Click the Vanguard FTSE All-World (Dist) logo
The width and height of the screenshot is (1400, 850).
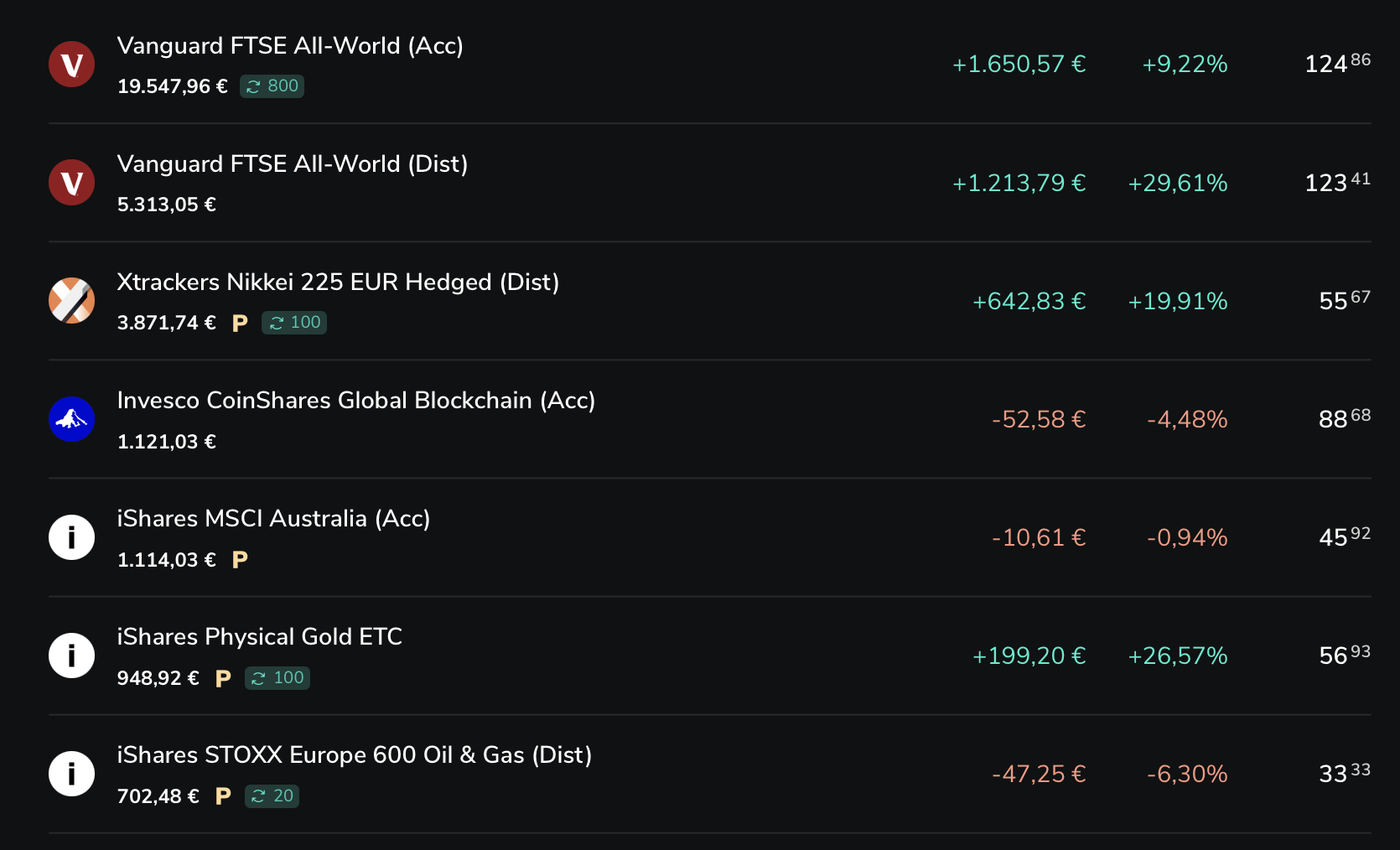click(71, 183)
